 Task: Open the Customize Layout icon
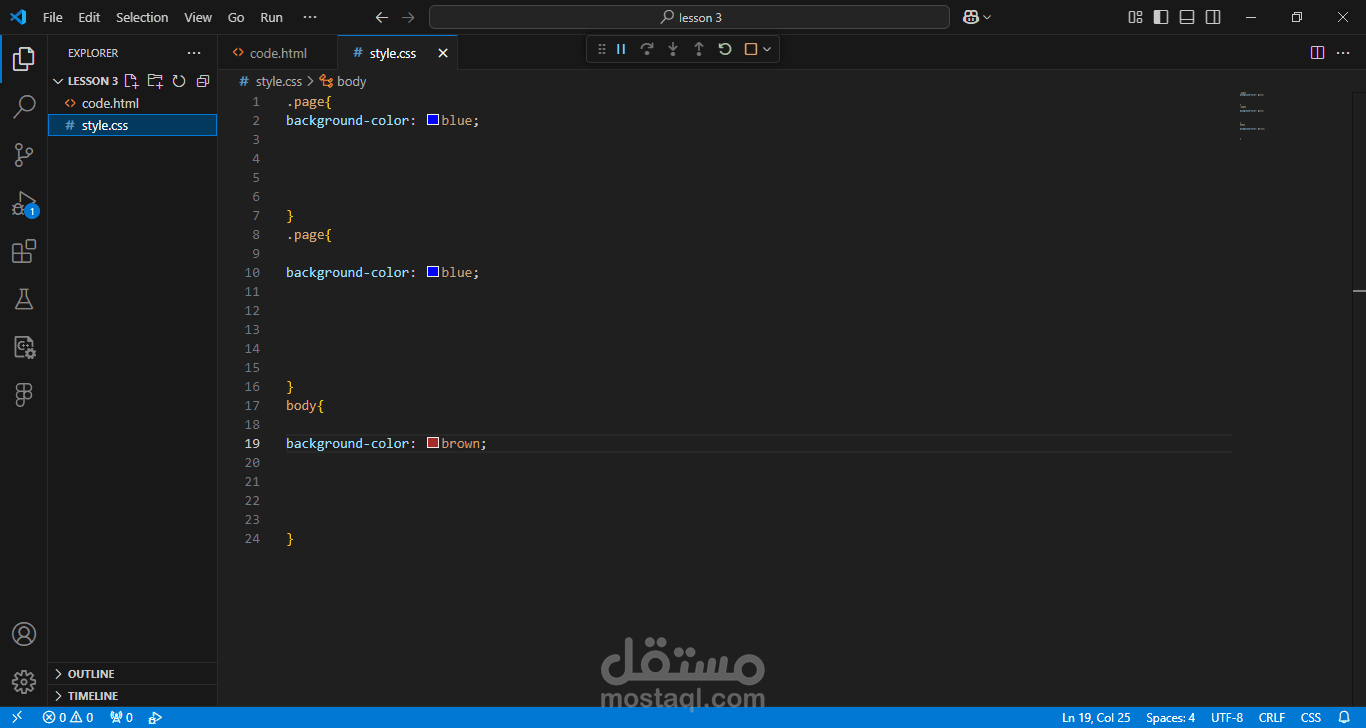click(x=1135, y=17)
